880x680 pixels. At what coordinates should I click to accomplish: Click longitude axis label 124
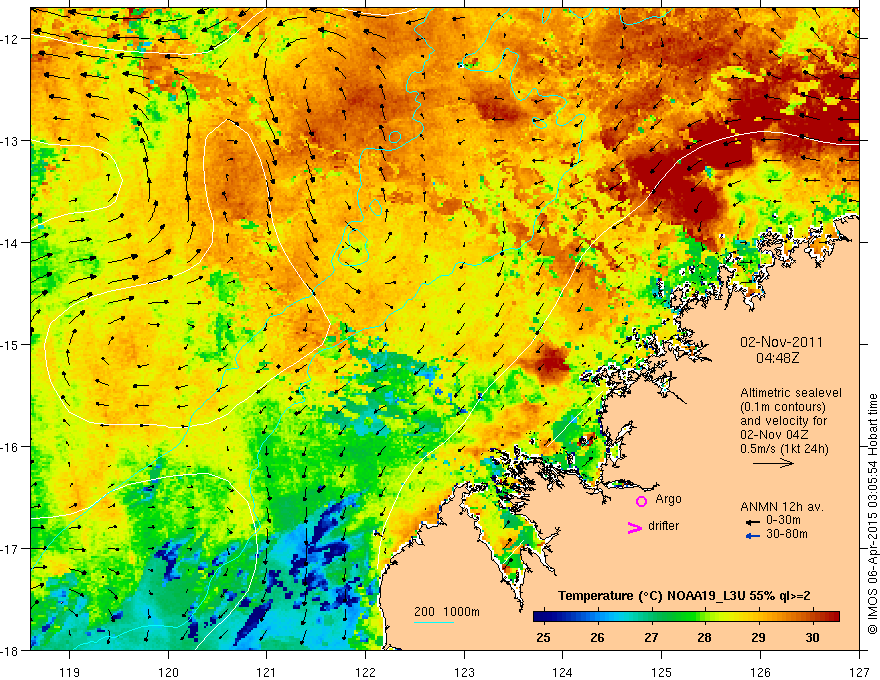(x=563, y=672)
